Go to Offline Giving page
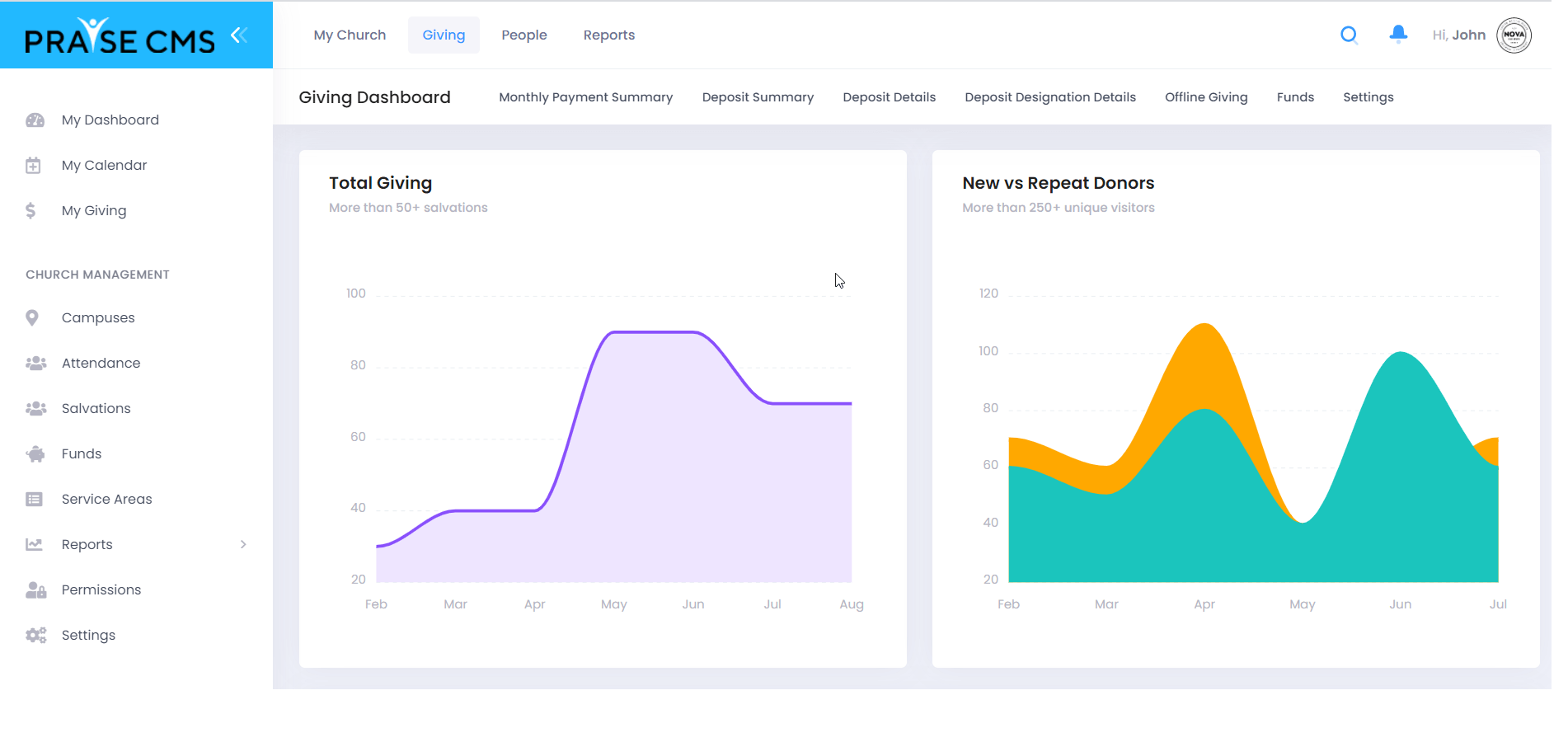The width and height of the screenshot is (1568, 742). 1206,97
